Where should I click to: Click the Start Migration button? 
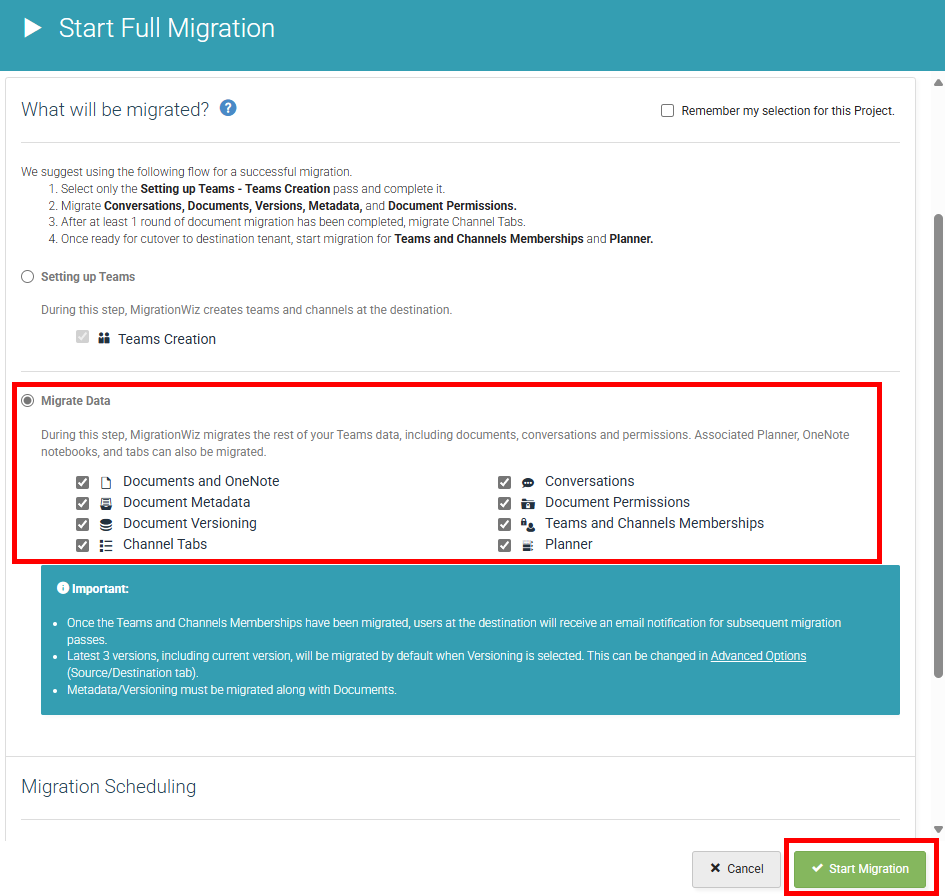[x=859, y=868]
